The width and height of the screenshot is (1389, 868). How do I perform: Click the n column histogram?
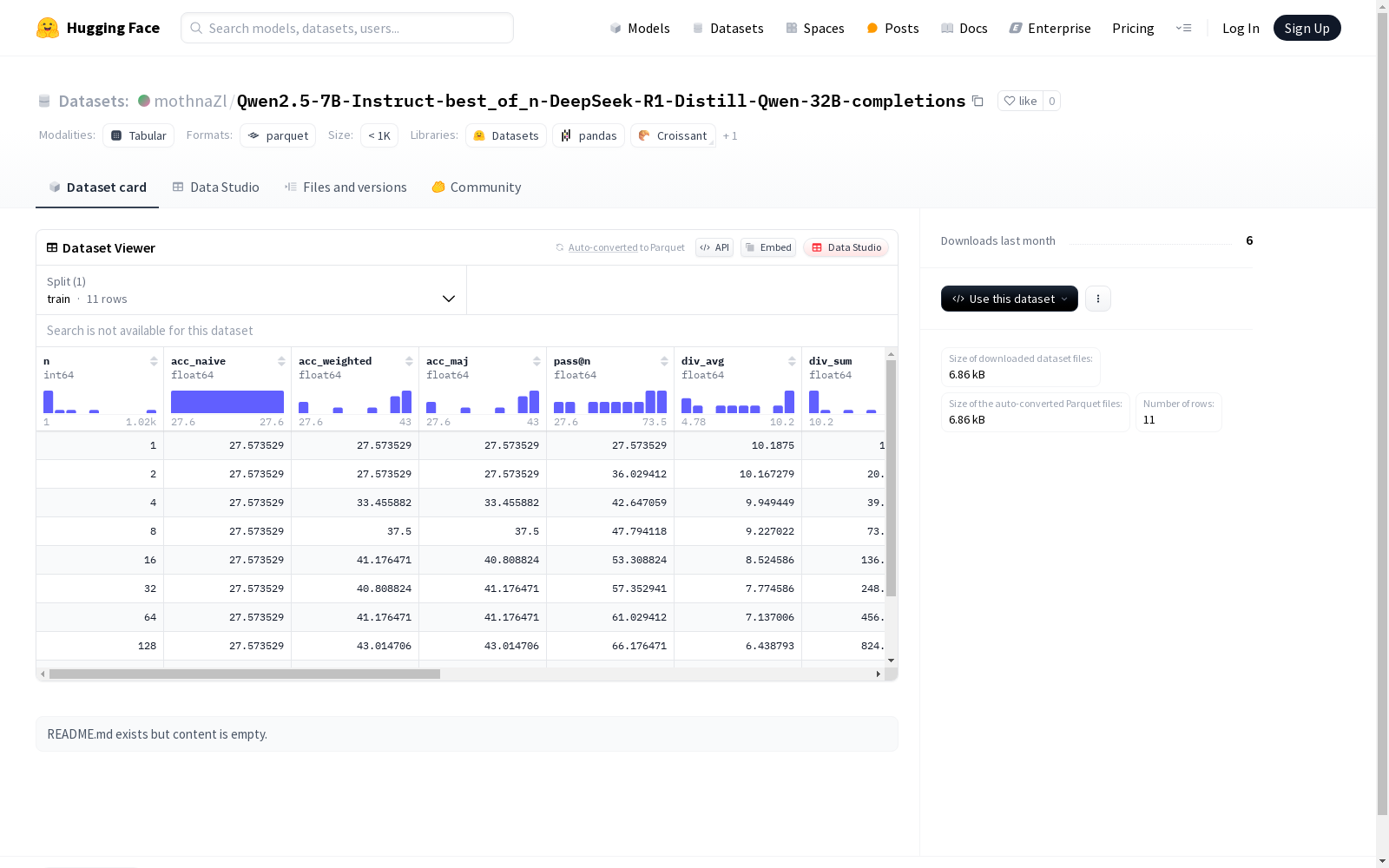[x=100, y=402]
